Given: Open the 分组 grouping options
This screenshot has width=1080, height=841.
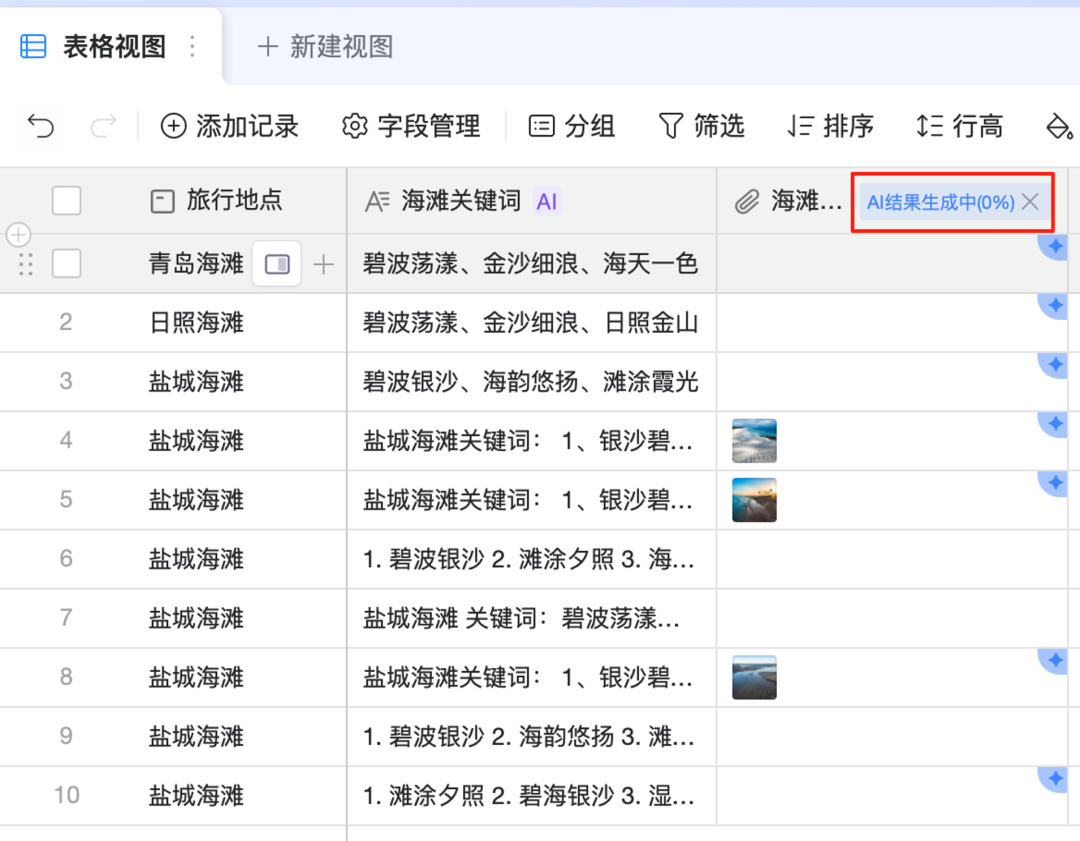Looking at the screenshot, I should point(572,126).
